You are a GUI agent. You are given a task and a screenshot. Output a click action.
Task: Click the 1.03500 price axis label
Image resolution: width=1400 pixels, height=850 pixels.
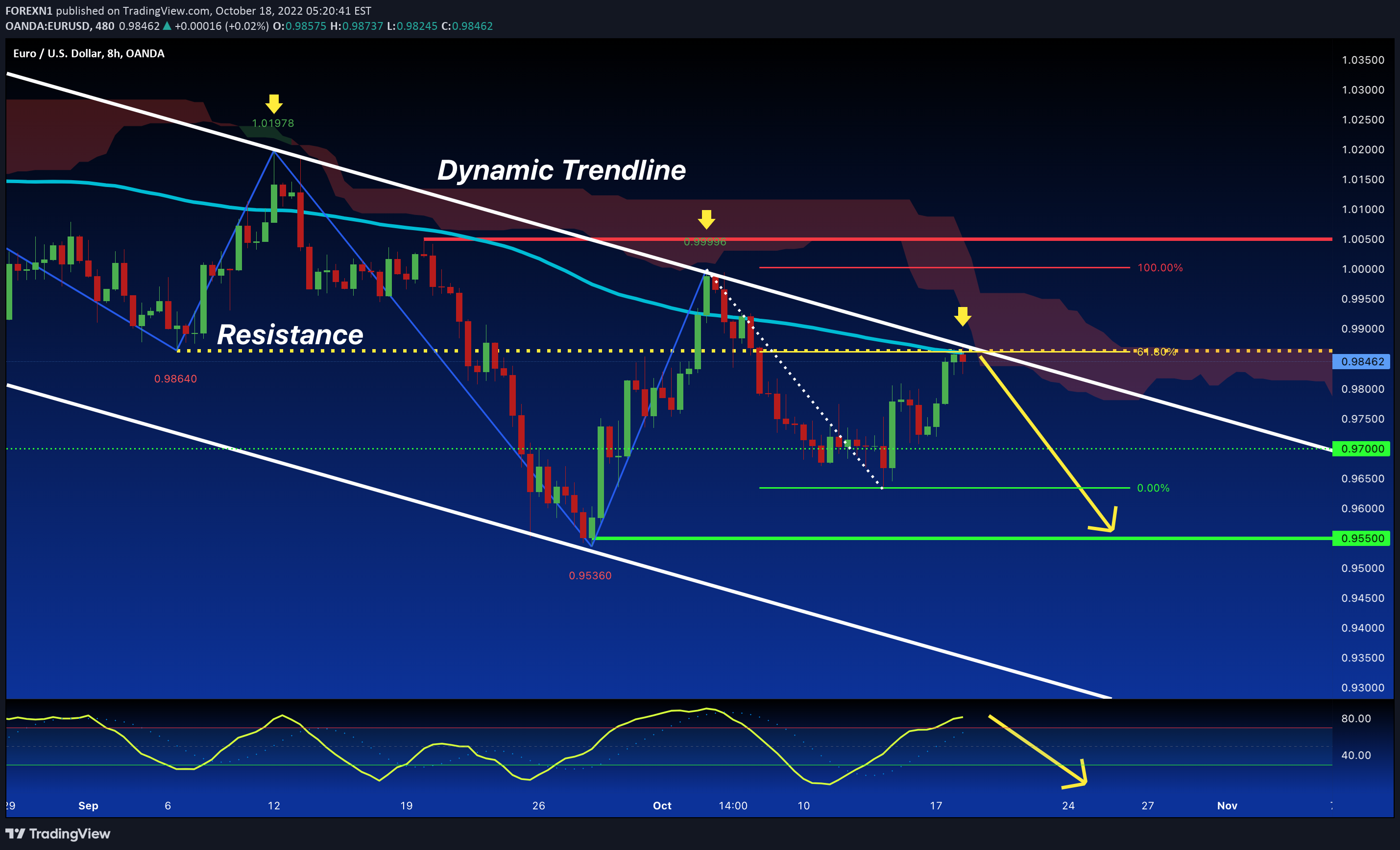click(1363, 60)
